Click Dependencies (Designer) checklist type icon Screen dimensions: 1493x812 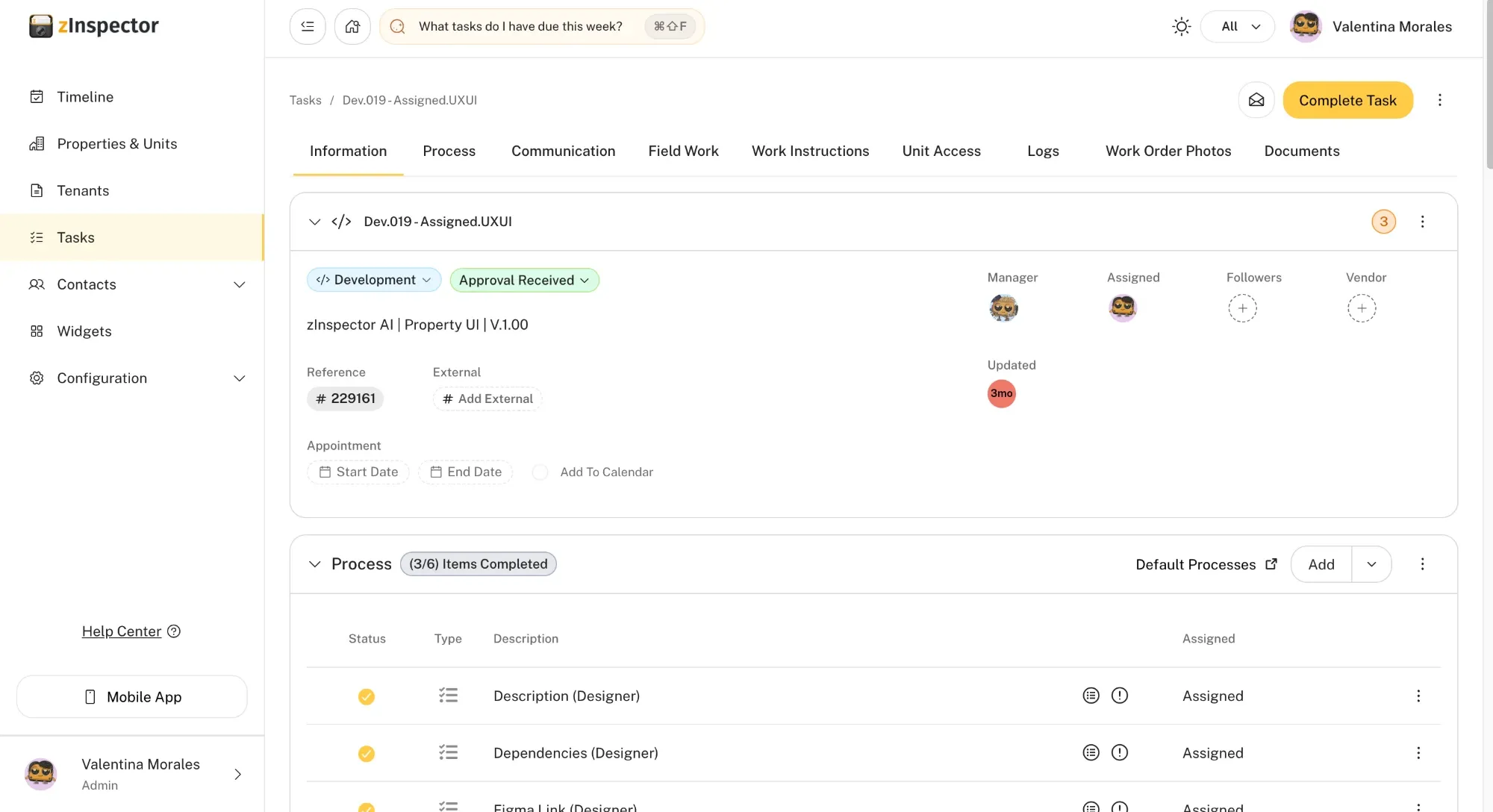point(448,752)
